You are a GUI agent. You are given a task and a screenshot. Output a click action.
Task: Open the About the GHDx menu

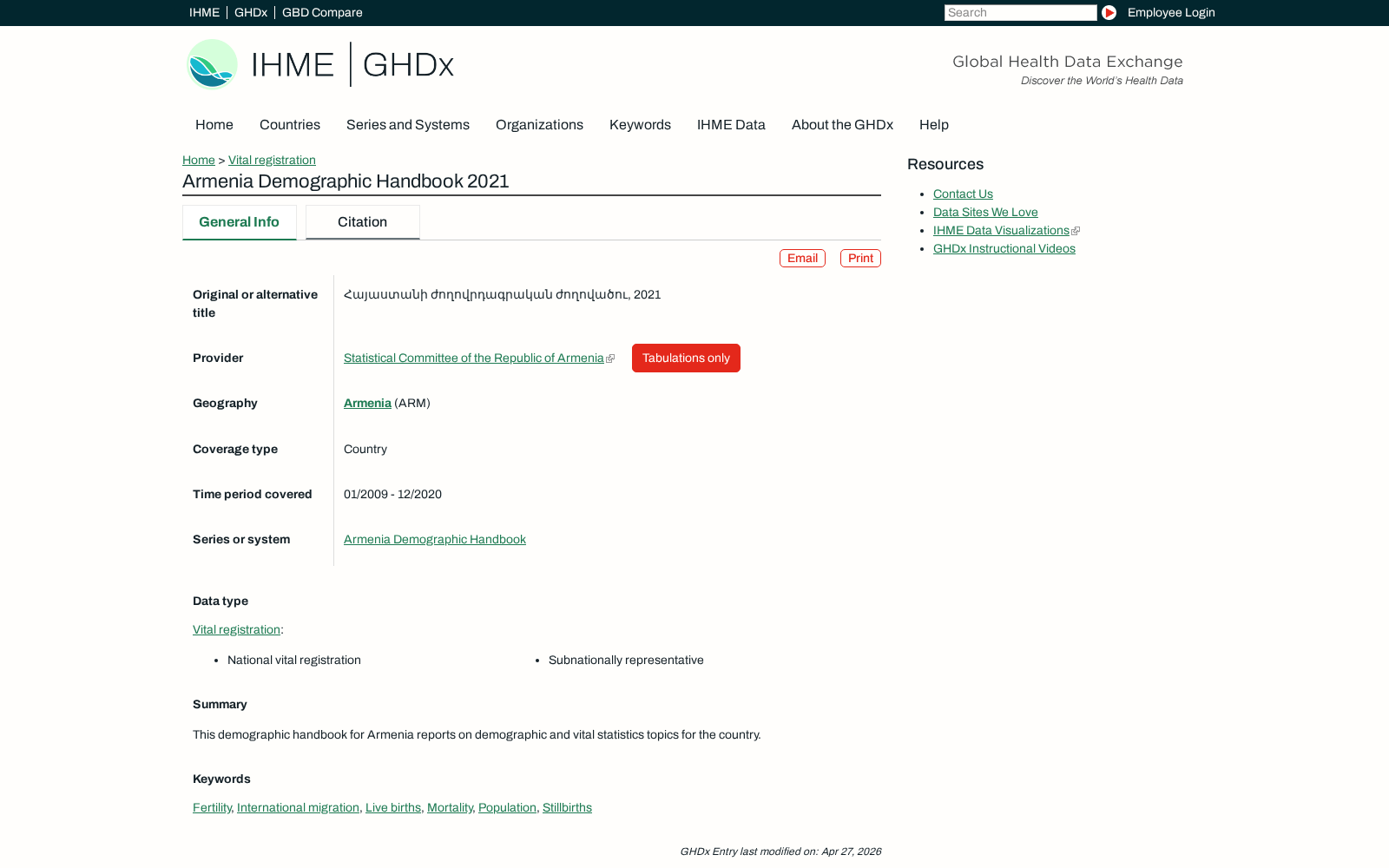click(x=842, y=125)
